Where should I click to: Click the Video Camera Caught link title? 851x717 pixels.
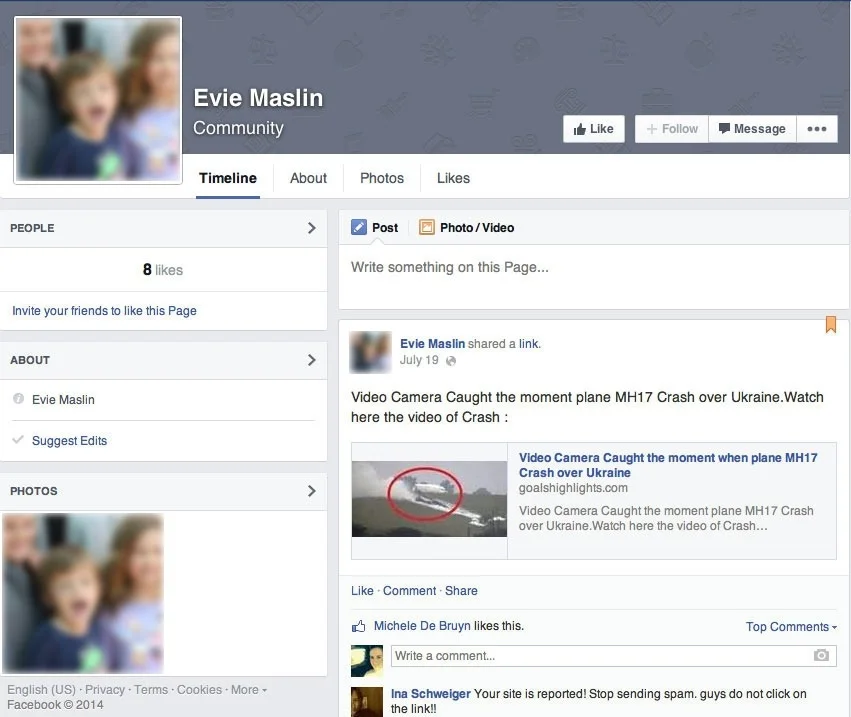[x=668, y=465]
